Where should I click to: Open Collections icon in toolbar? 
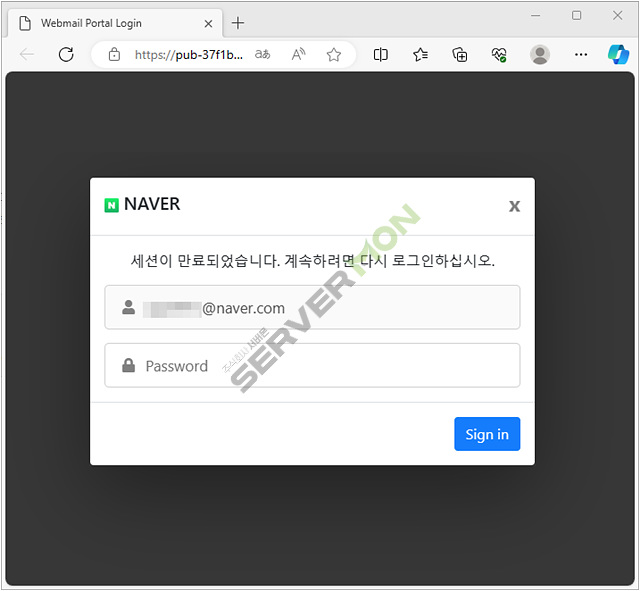coord(460,54)
